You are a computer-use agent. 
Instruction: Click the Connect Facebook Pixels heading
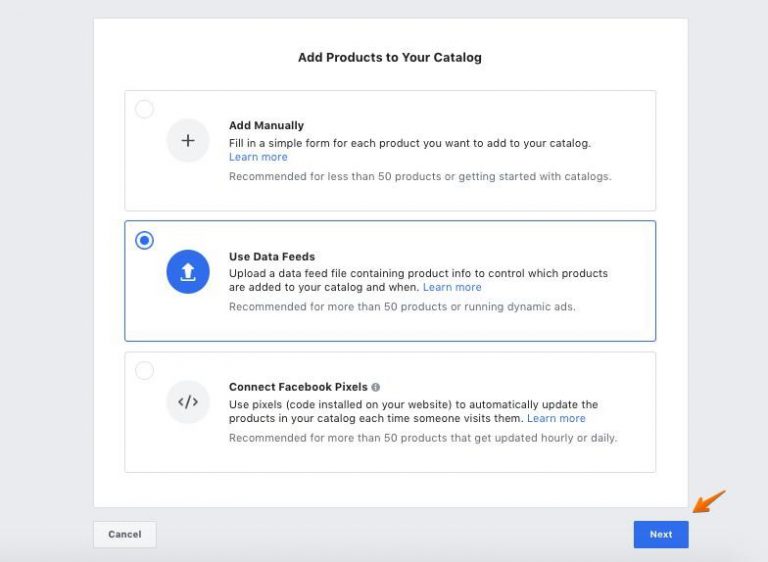[298, 387]
